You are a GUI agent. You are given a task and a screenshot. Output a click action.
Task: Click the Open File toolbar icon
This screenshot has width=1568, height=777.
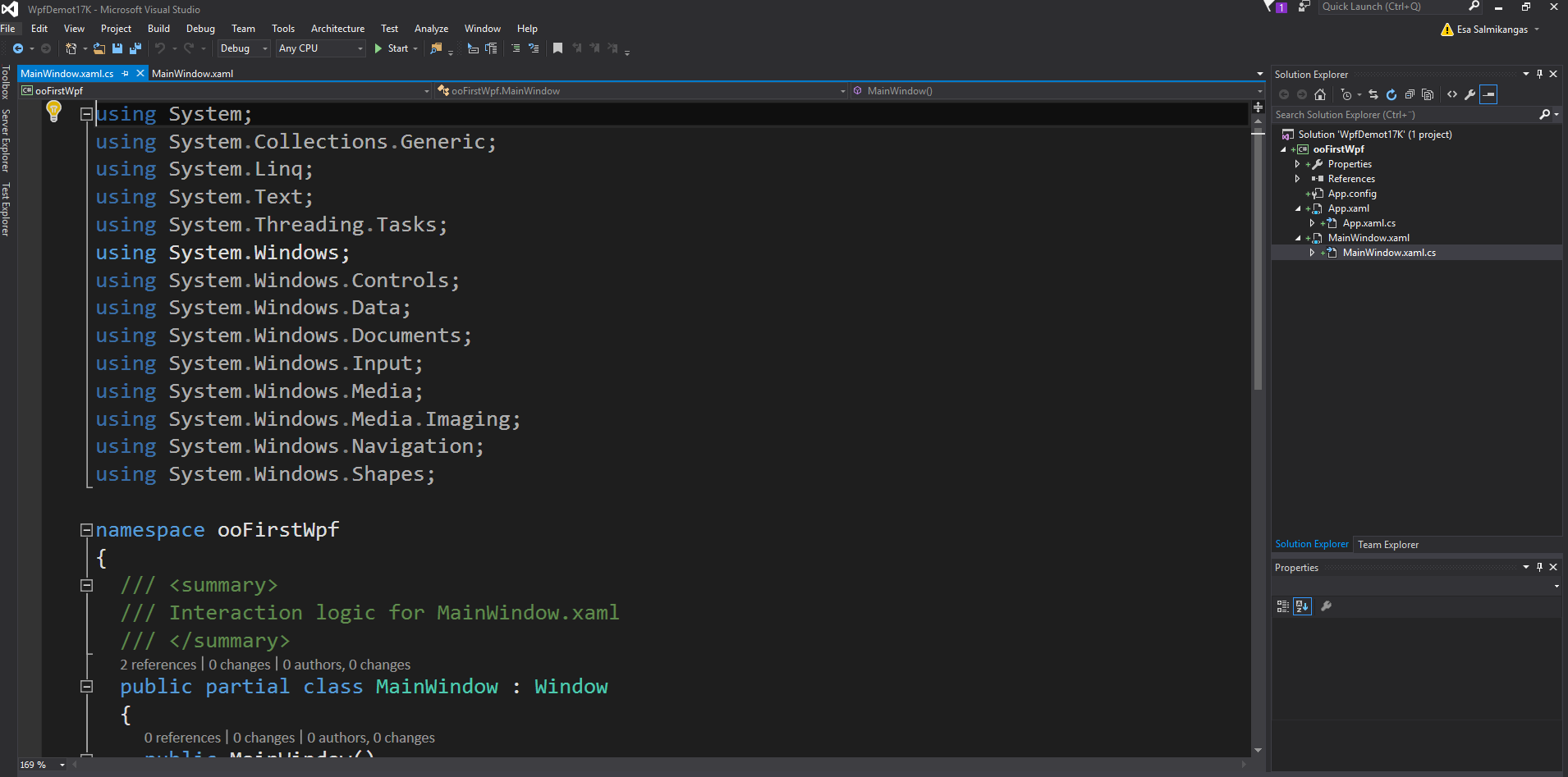coord(99,48)
